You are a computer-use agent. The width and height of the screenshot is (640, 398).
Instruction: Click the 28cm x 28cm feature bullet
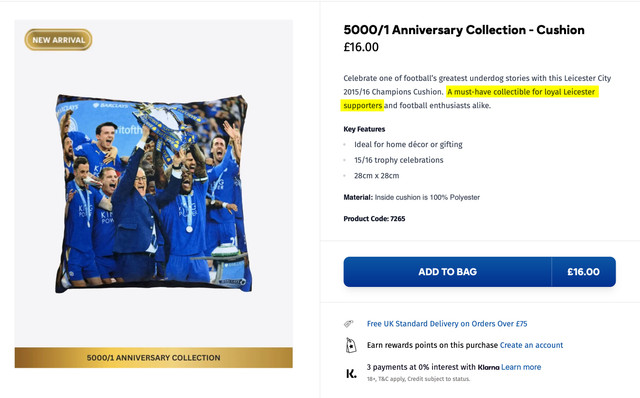376,176
